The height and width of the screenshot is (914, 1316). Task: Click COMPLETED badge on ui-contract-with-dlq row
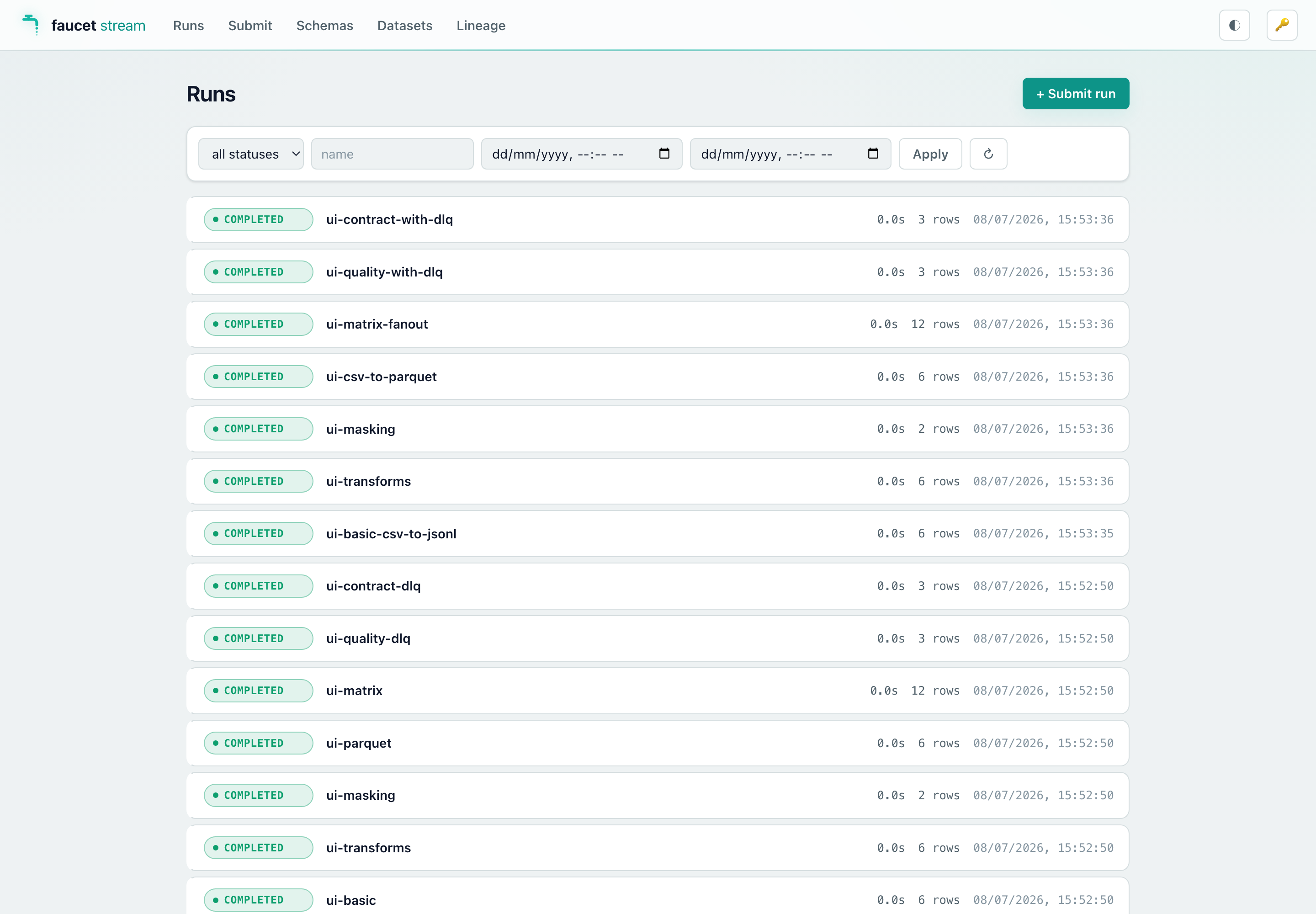pyautogui.click(x=258, y=219)
